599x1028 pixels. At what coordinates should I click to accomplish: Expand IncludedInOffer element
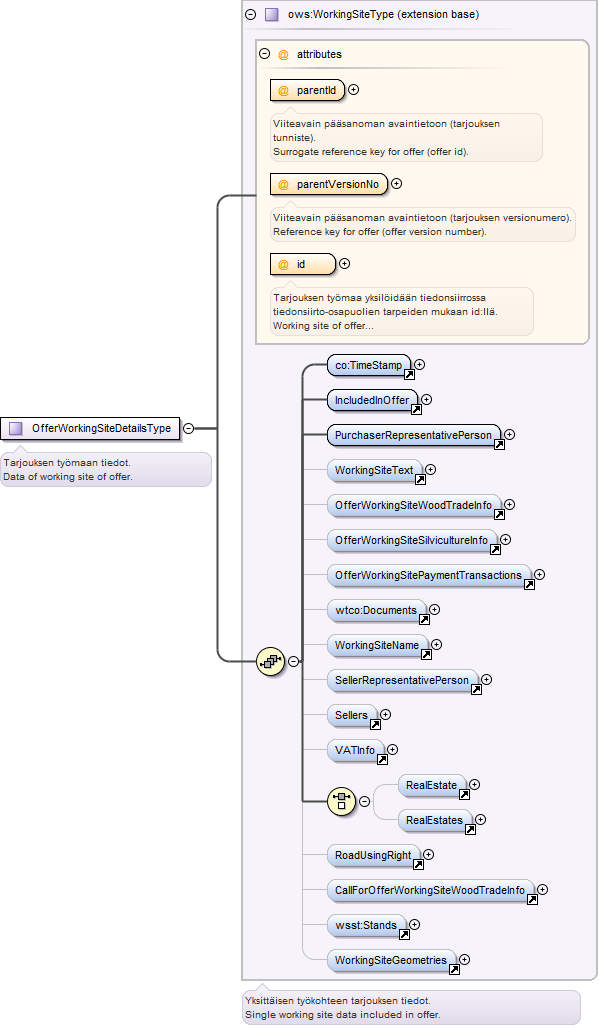click(x=427, y=399)
